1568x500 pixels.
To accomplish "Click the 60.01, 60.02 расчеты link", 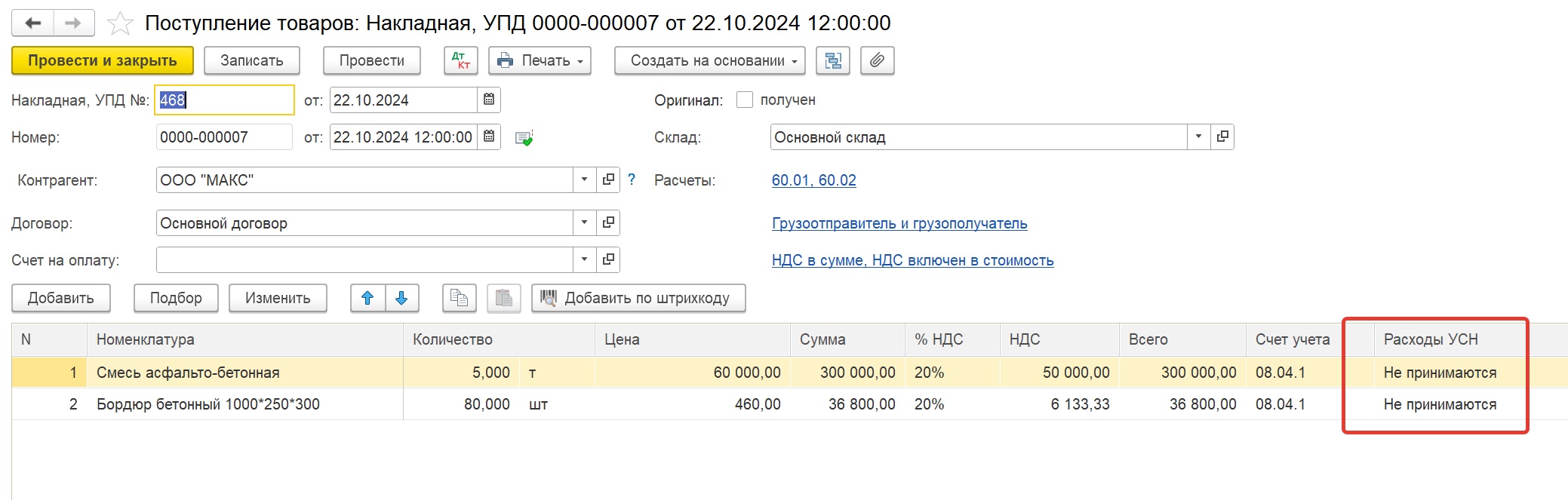I will [x=813, y=180].
